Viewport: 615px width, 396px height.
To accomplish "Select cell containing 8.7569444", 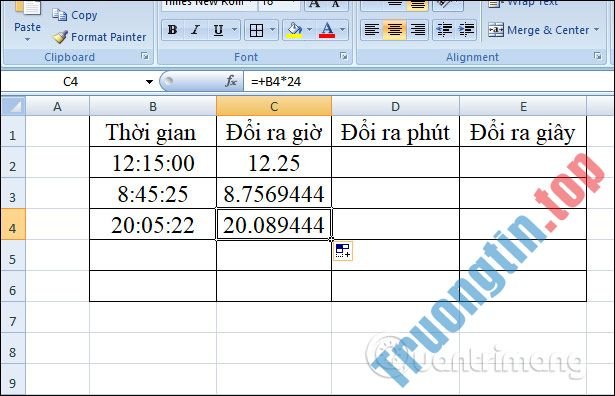I will click(274, 194).
